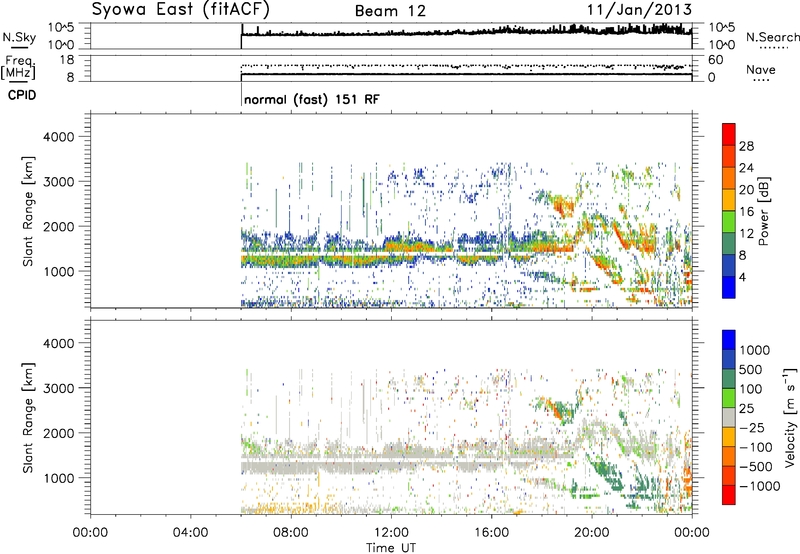Click the dotted Nave trace in frequency strip

pyautogui.click(x=466, y=66)
